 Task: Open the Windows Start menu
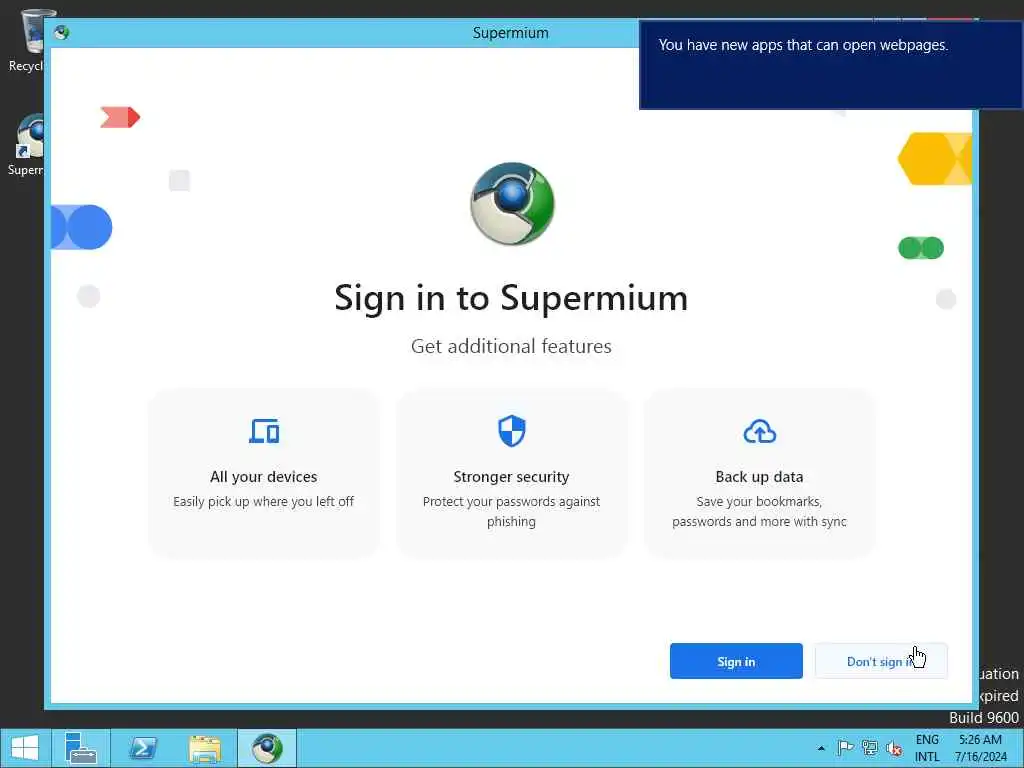pyautogui.click(x=24, y=748)
